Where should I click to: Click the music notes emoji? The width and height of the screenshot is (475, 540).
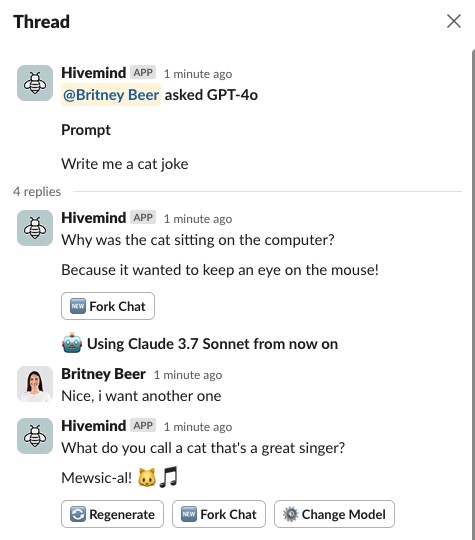tap(169, 477)
